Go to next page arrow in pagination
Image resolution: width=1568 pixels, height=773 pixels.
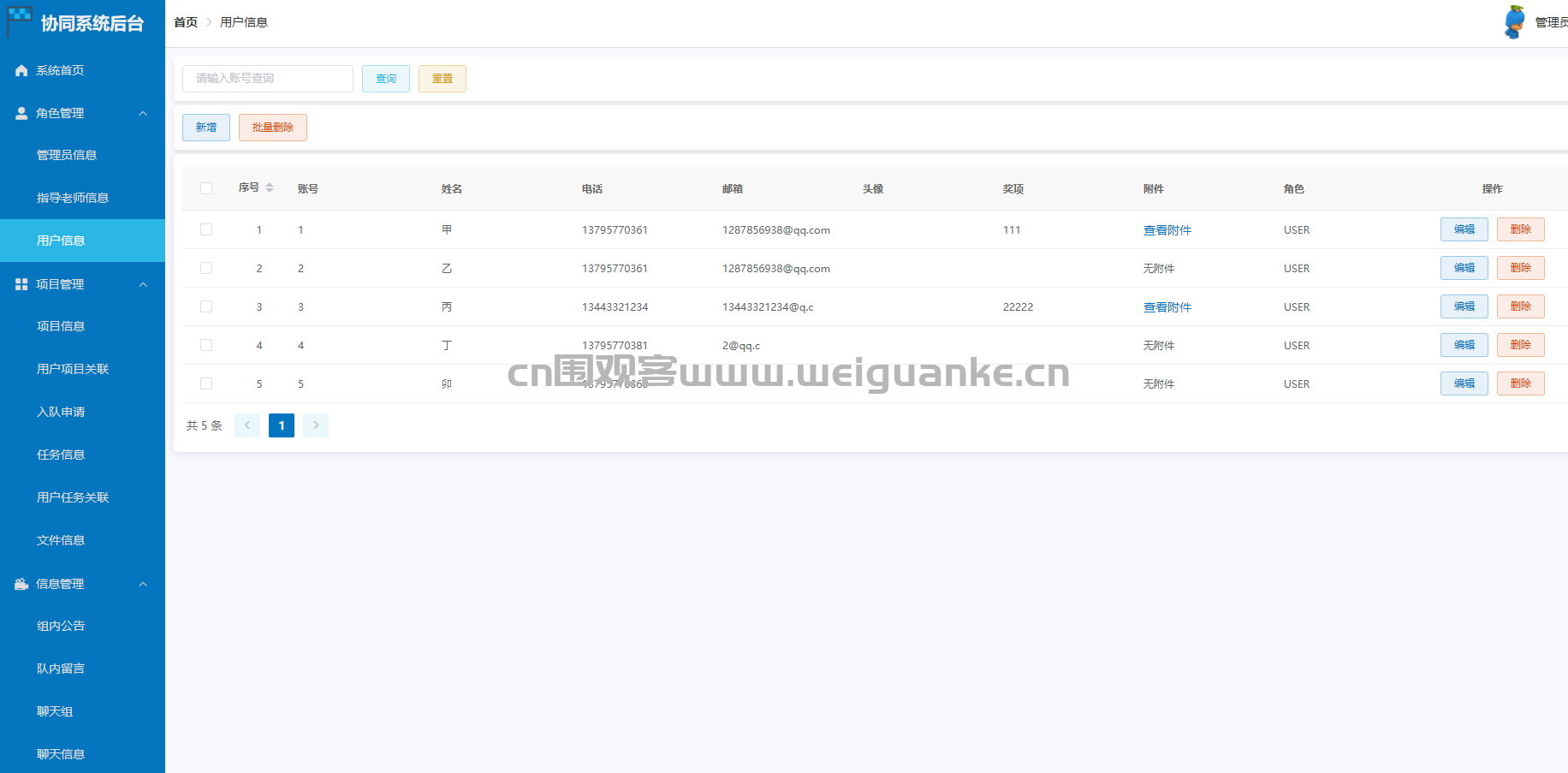[316, 425]
